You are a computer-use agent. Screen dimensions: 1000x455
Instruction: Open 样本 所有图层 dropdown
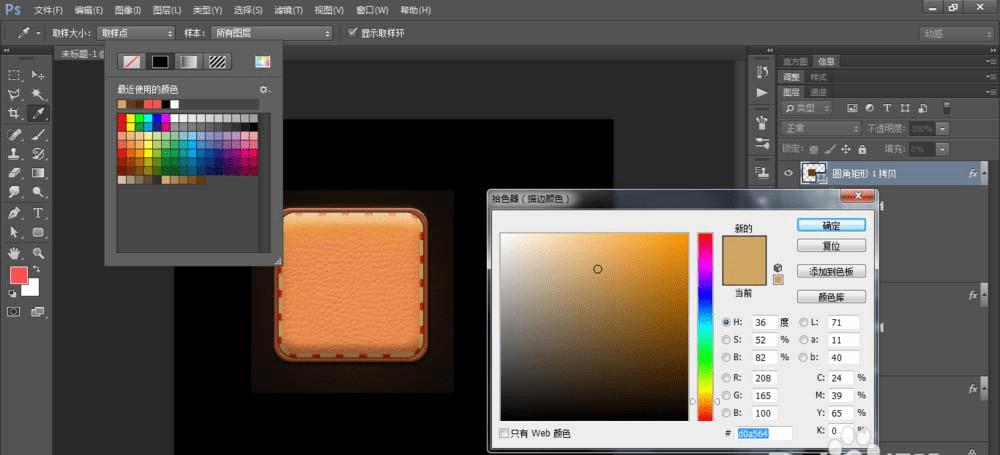click(272, 33)
